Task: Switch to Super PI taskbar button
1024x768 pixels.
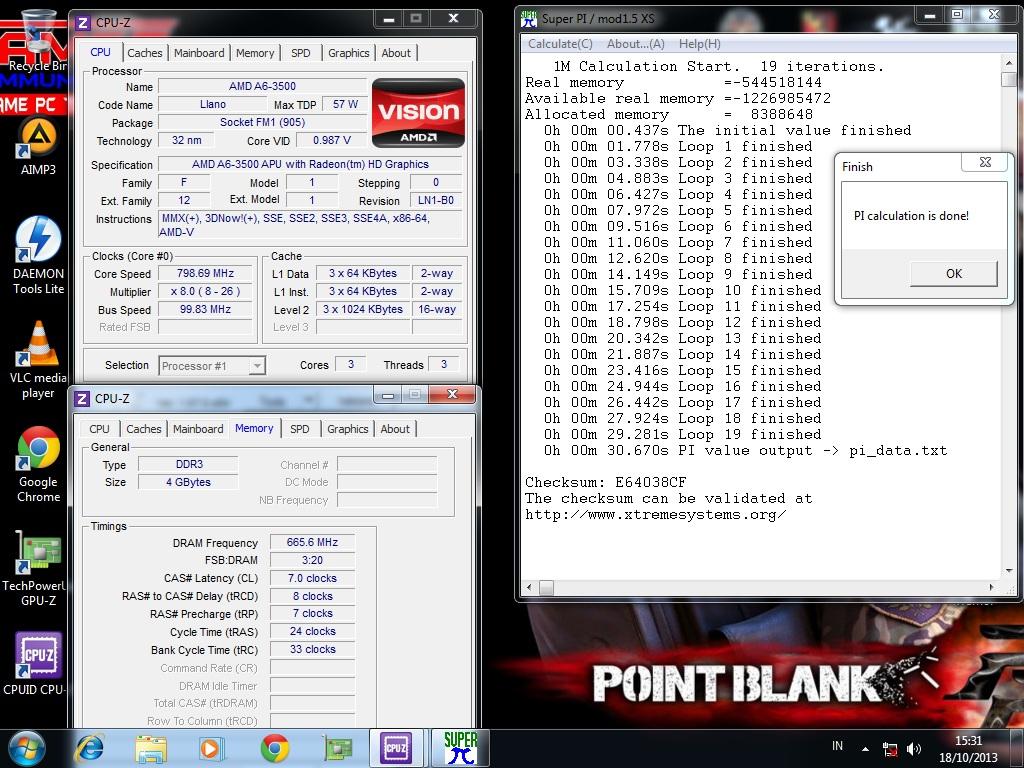Action: (x=460, y=748)
